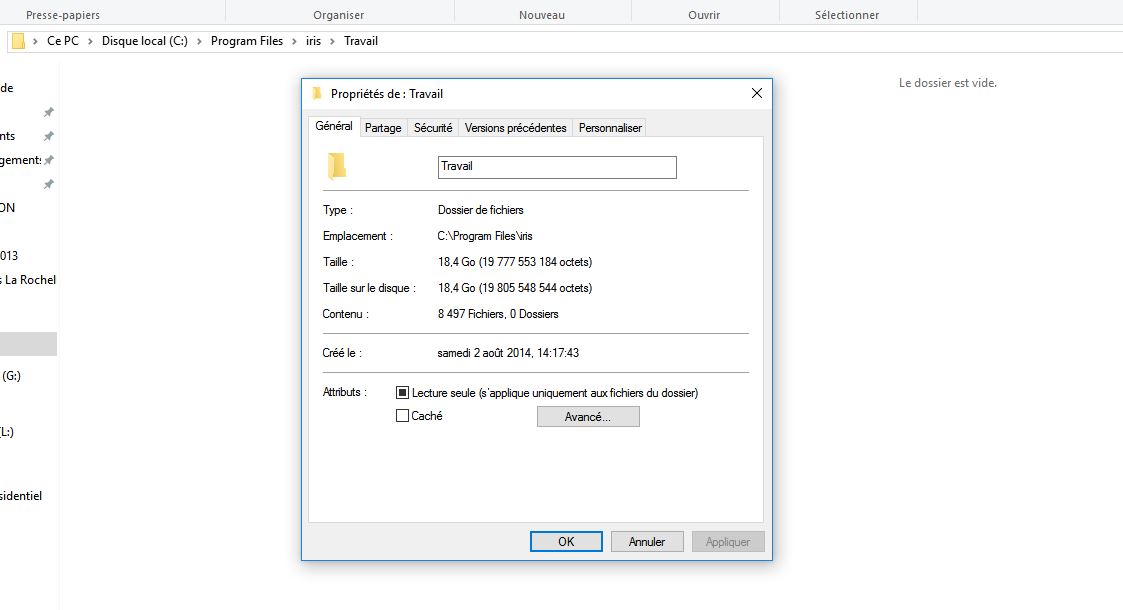This screenshot has width=1123, height=610.
Task: Click the Appliquer button
Action: (x=728, y=541)
